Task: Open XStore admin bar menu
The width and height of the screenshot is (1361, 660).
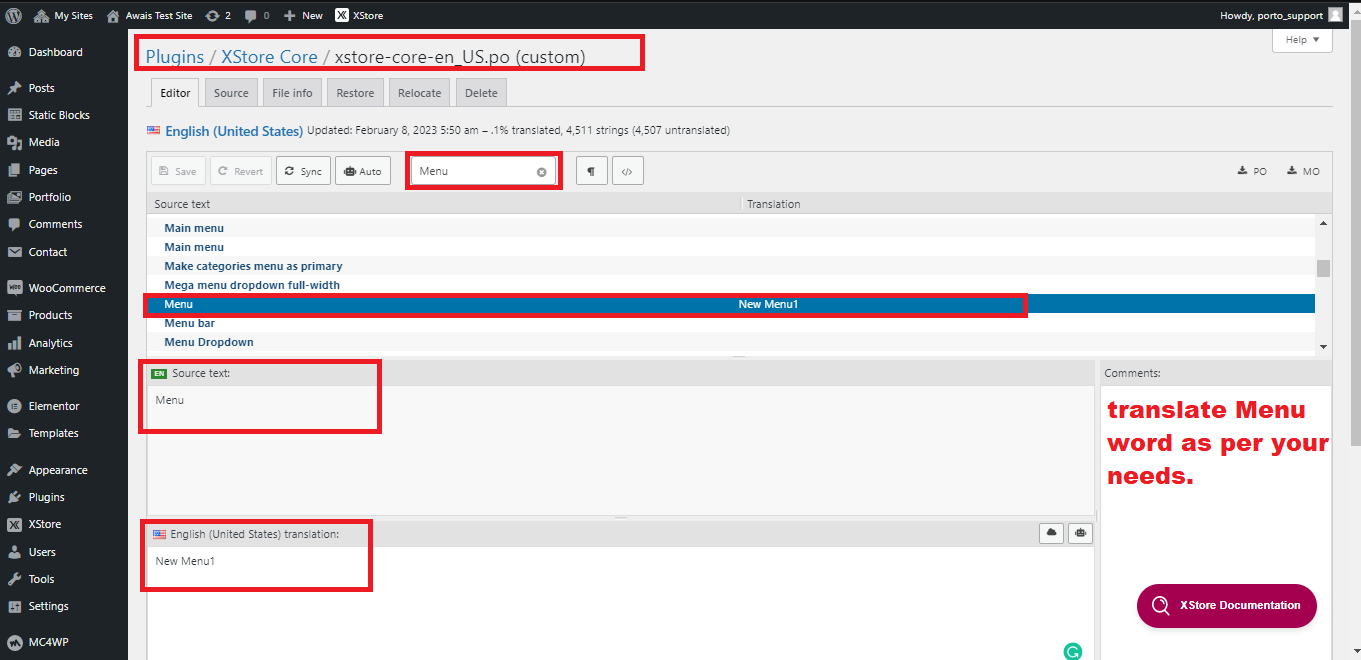Action: [x=359, y=15]
